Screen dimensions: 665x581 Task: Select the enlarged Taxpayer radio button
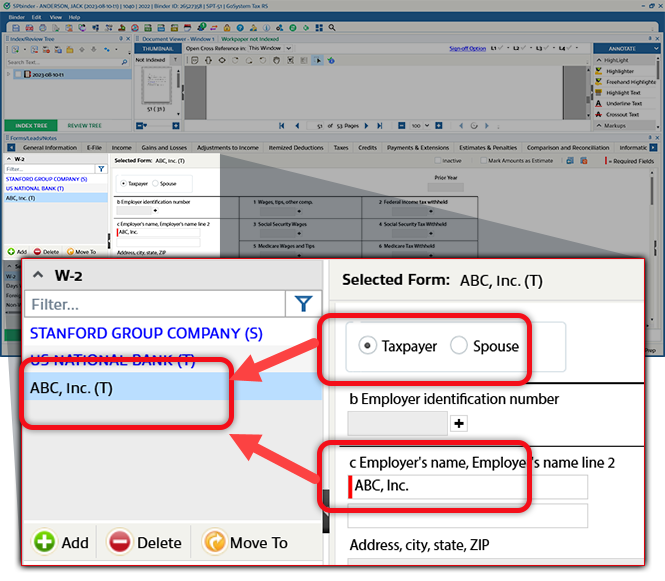(x=367, y=346)
